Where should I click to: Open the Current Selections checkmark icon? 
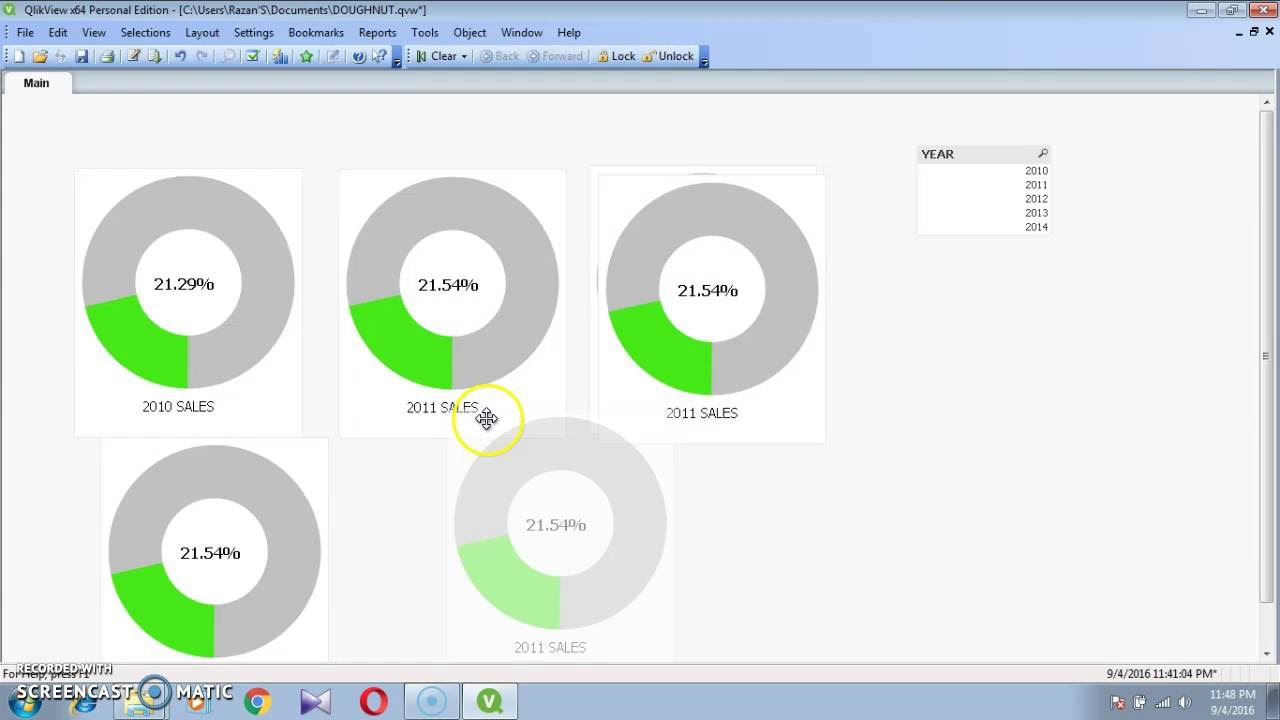pyautogui.click(x=253, y=57)
